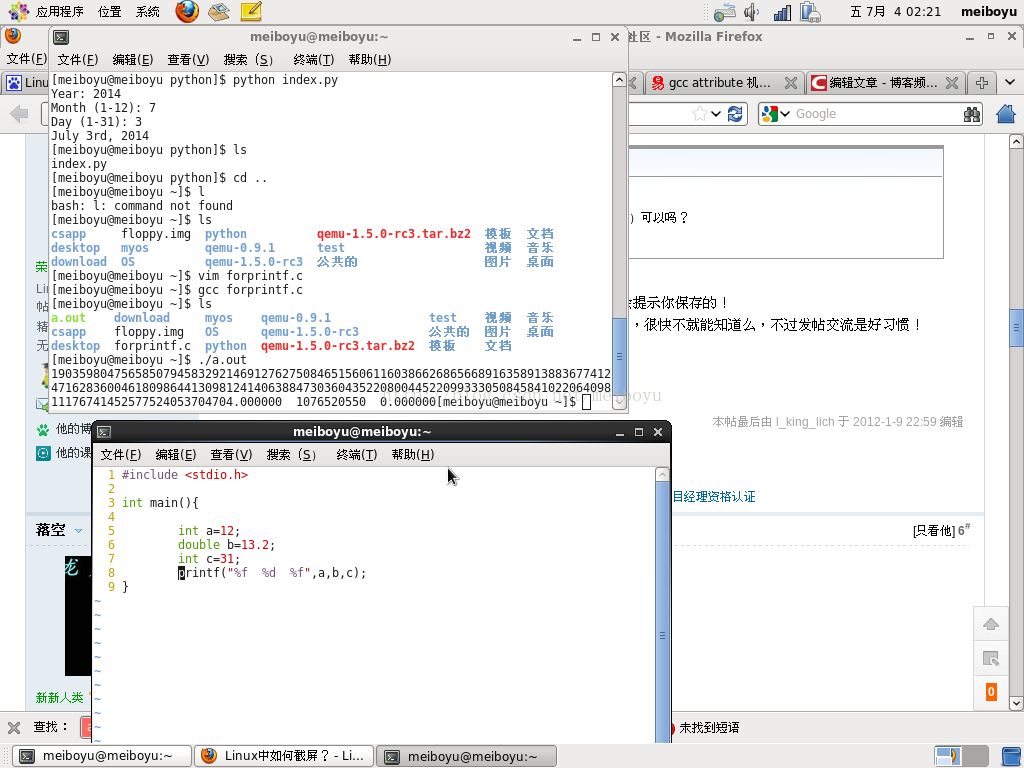Viewport: 1024px width, 768px height.
Task: Click the workspace switcher first desktop
Action: 948,756
